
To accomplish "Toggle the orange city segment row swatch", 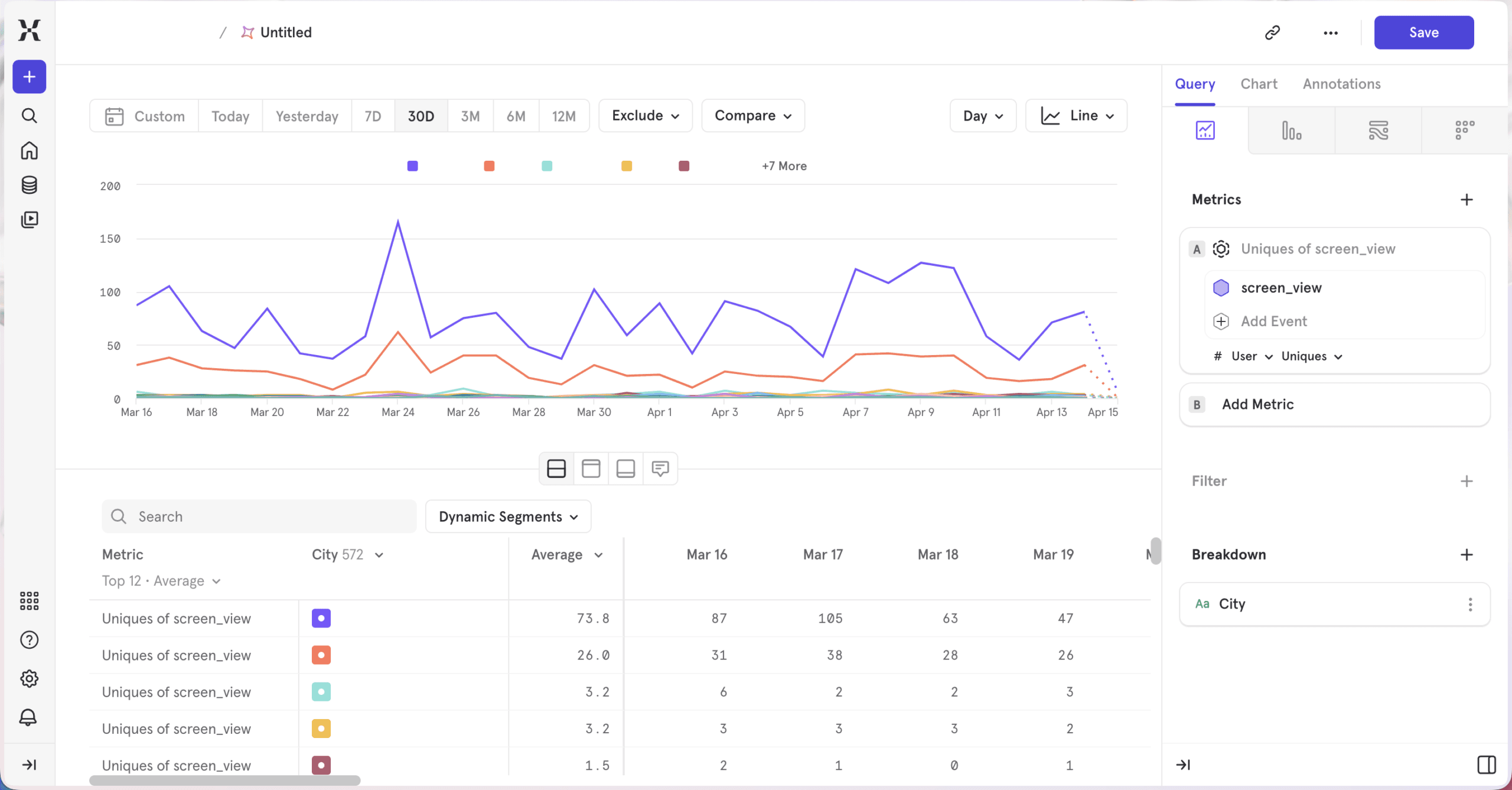I will 321,655.
